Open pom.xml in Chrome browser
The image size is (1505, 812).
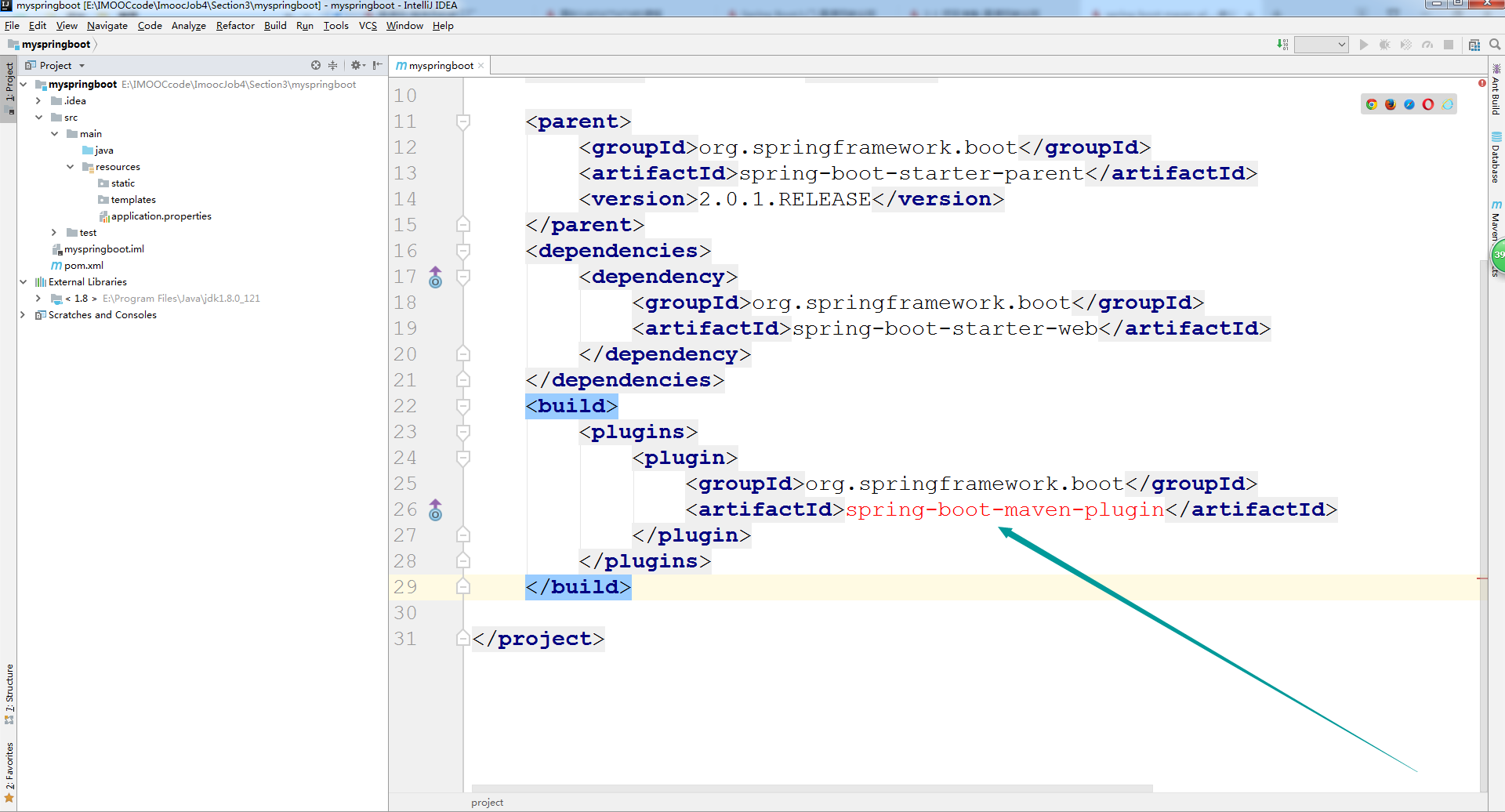pos(1372,104)
